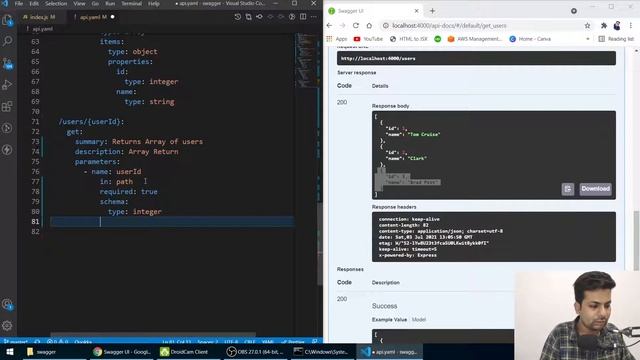Open the Accounts icon in the activity bar
The width and height of the screenshot is (640, 360).
coord(7,304)
